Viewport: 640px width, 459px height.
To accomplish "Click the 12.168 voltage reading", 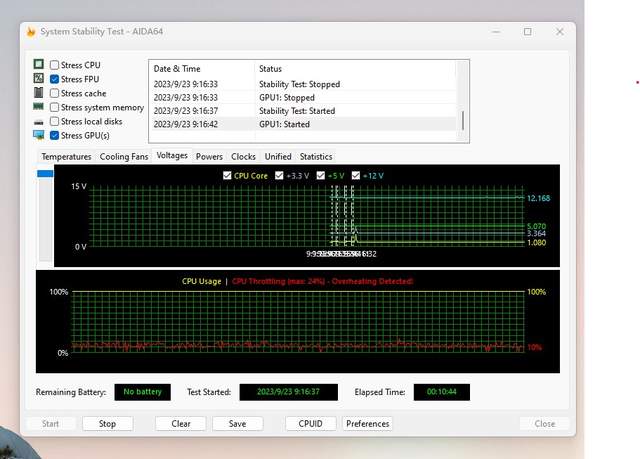I will click(538, 198).
